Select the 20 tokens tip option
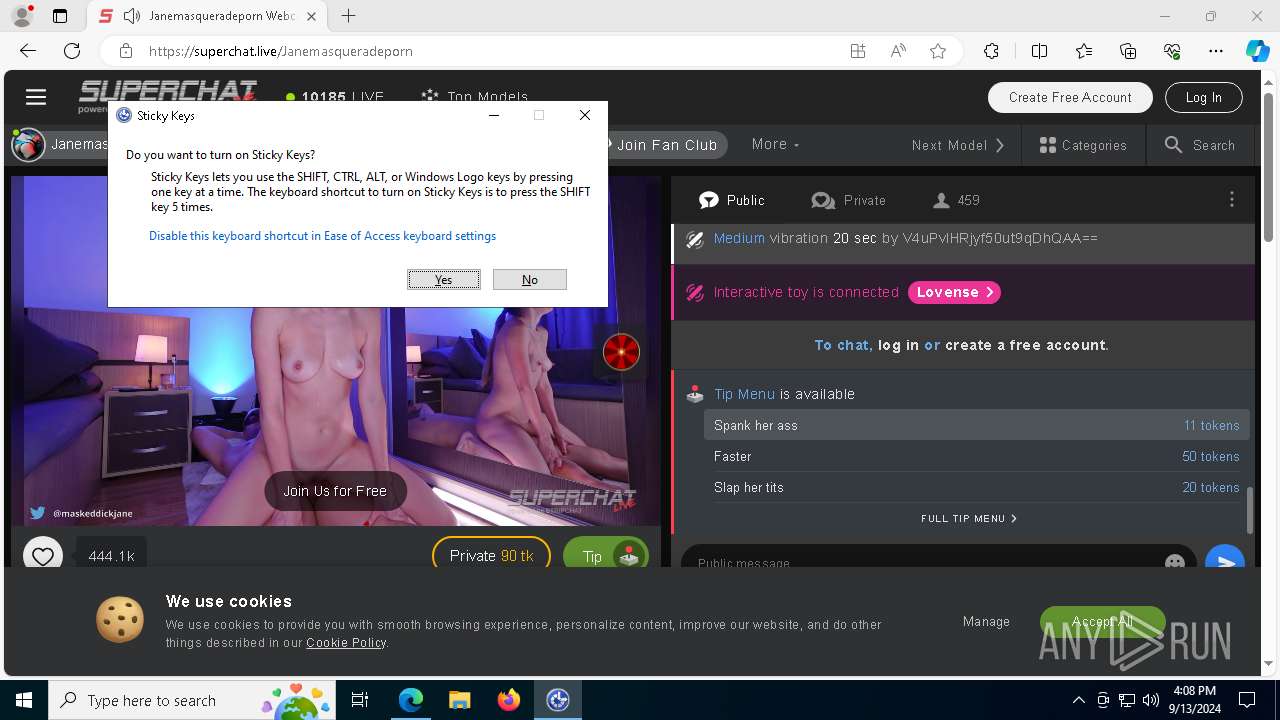 pos(978,487)
